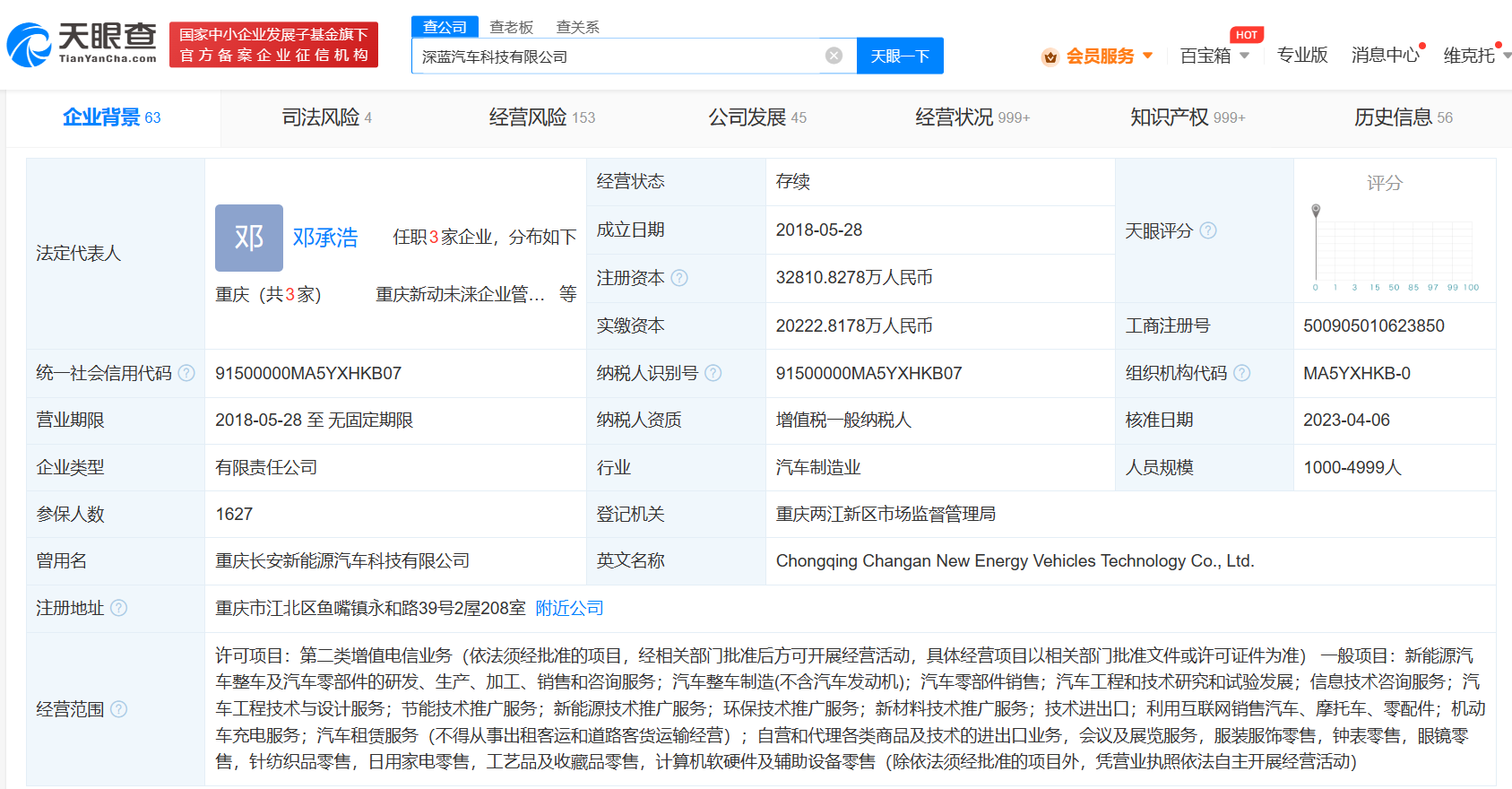Open help icon next to 注册资本
Screen dimensions: 1512x789
pos(679,278)
